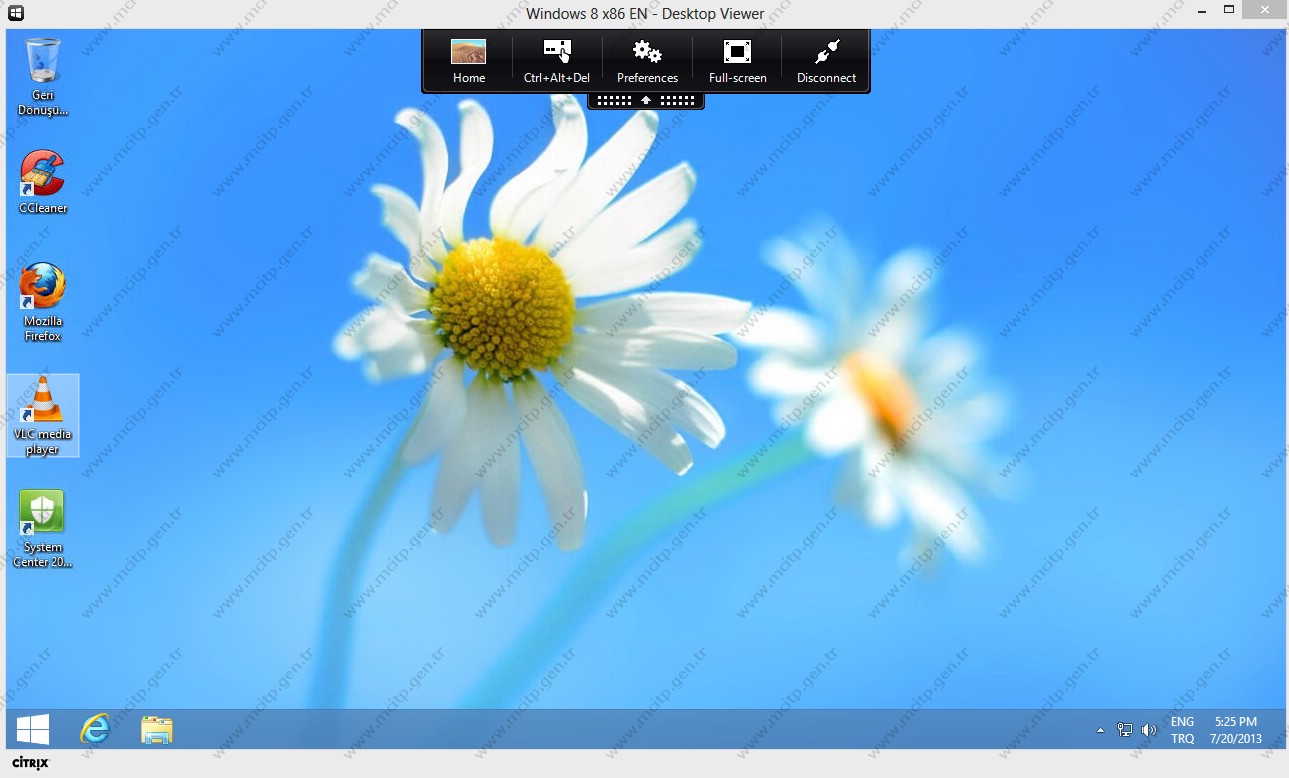Show hidden tray icons arrow
1289x778 pixels.
pos(1101,730)
